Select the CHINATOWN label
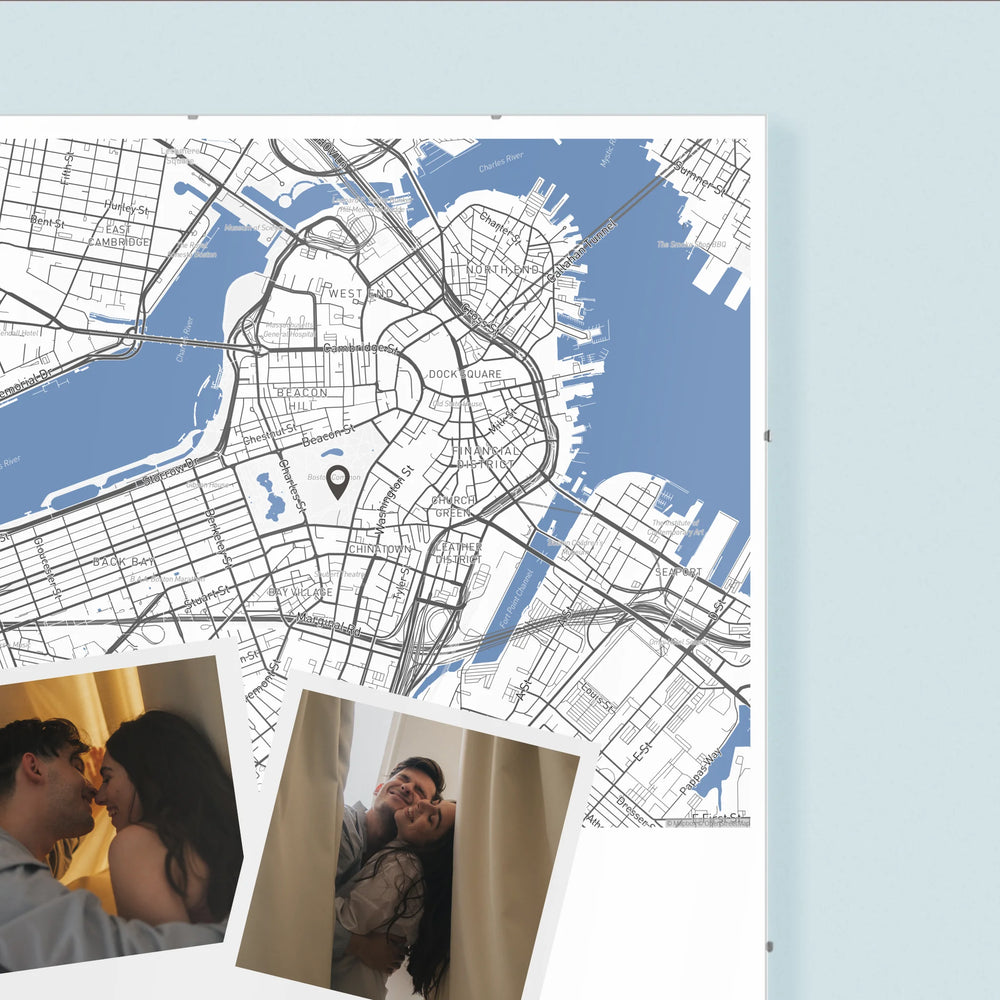This screenshot has width=1000, height=1000. (x=380, y=549)
